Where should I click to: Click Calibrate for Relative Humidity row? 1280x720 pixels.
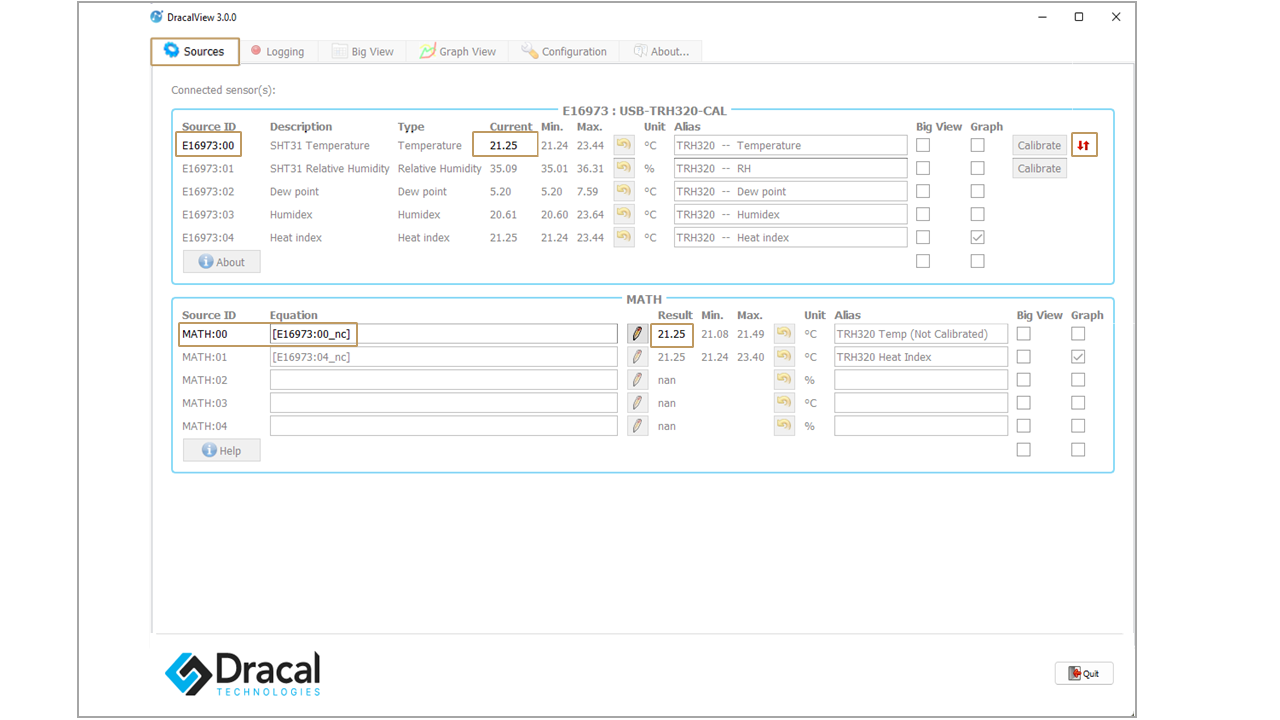point(1039,168)
